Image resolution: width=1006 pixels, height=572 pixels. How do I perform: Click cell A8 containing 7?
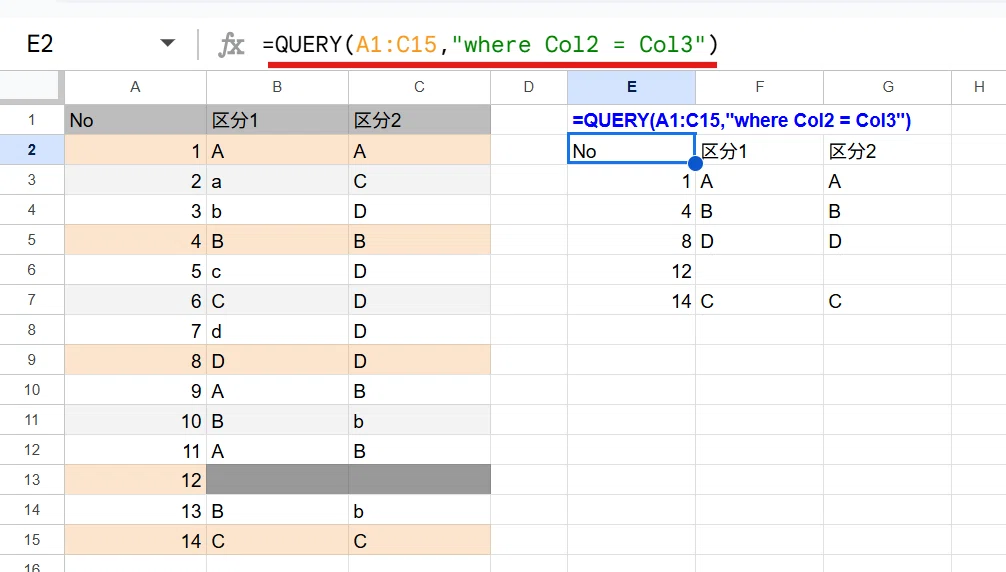135,330
